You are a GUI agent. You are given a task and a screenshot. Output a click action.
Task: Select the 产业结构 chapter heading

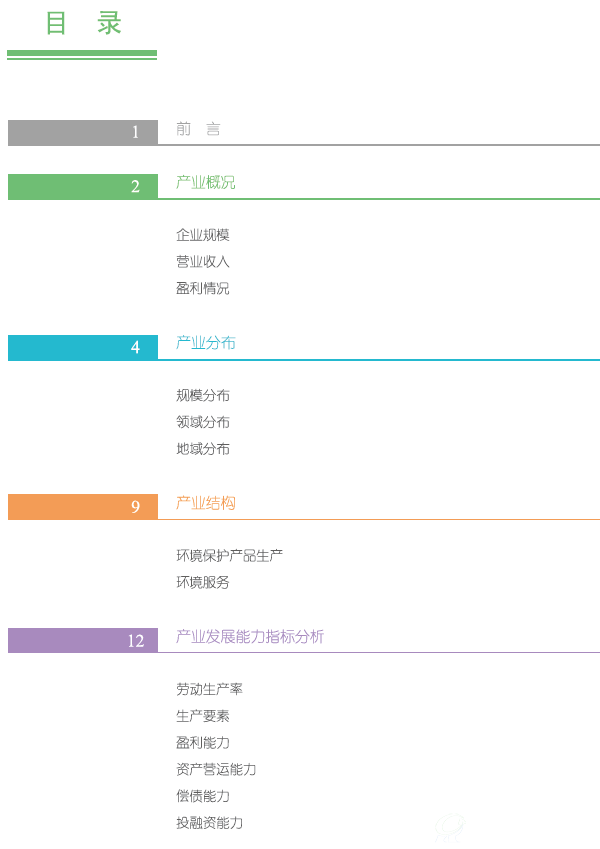pos(205,503)
